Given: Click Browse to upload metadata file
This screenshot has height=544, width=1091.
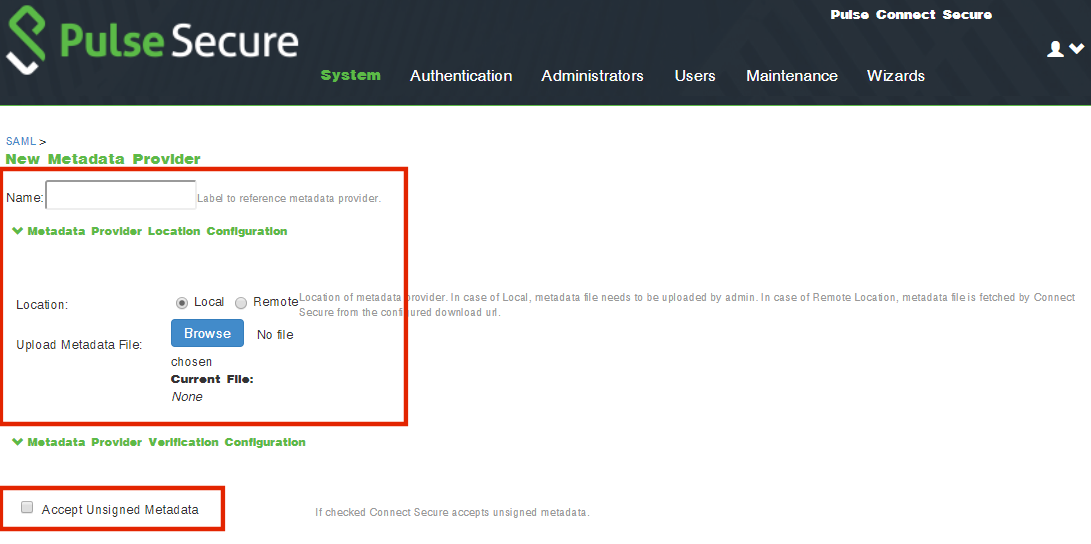Looking at the screenshot, I should pyautogui.click(x=207, y=333).
